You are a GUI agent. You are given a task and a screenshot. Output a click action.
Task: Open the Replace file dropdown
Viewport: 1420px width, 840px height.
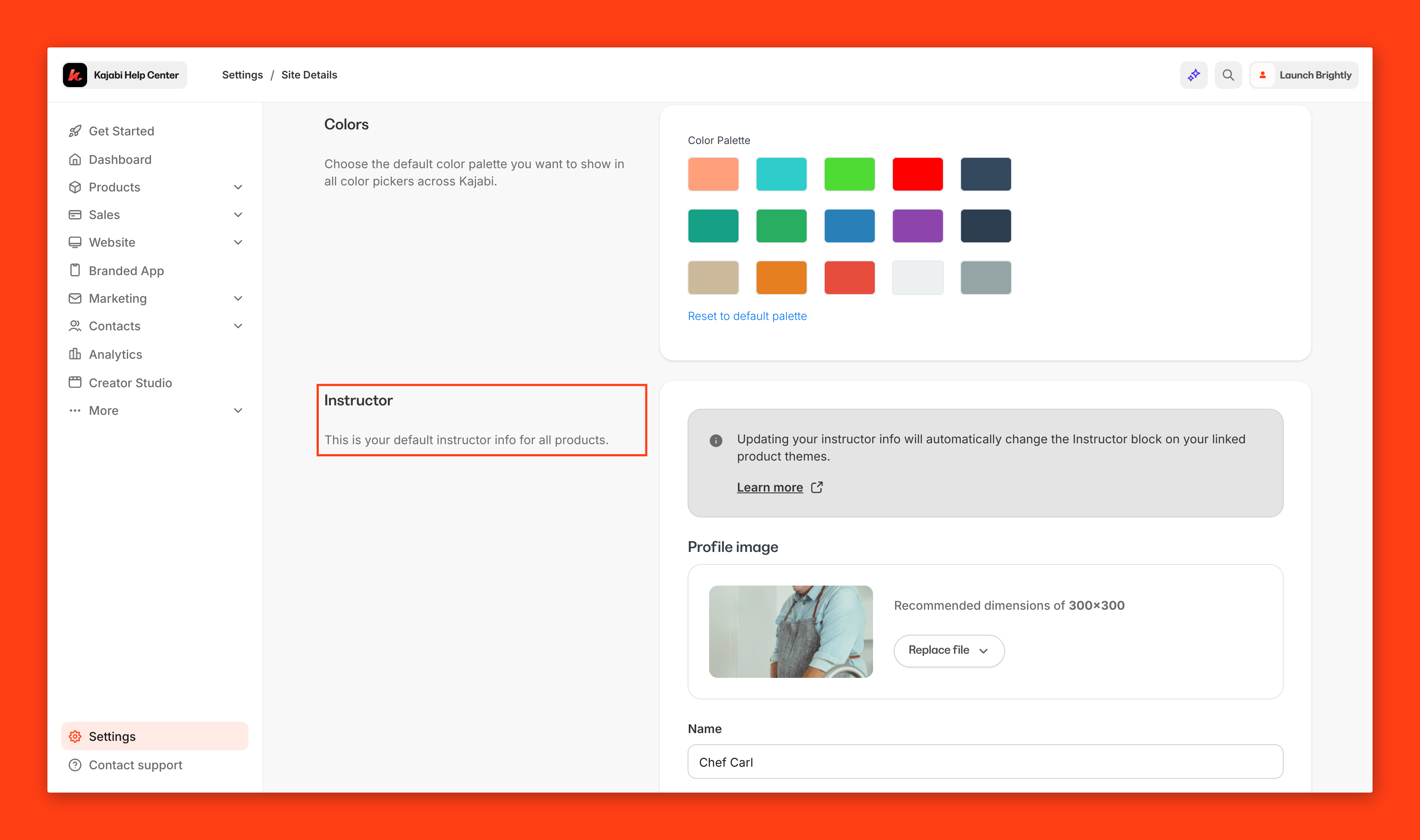click(949, 650)
